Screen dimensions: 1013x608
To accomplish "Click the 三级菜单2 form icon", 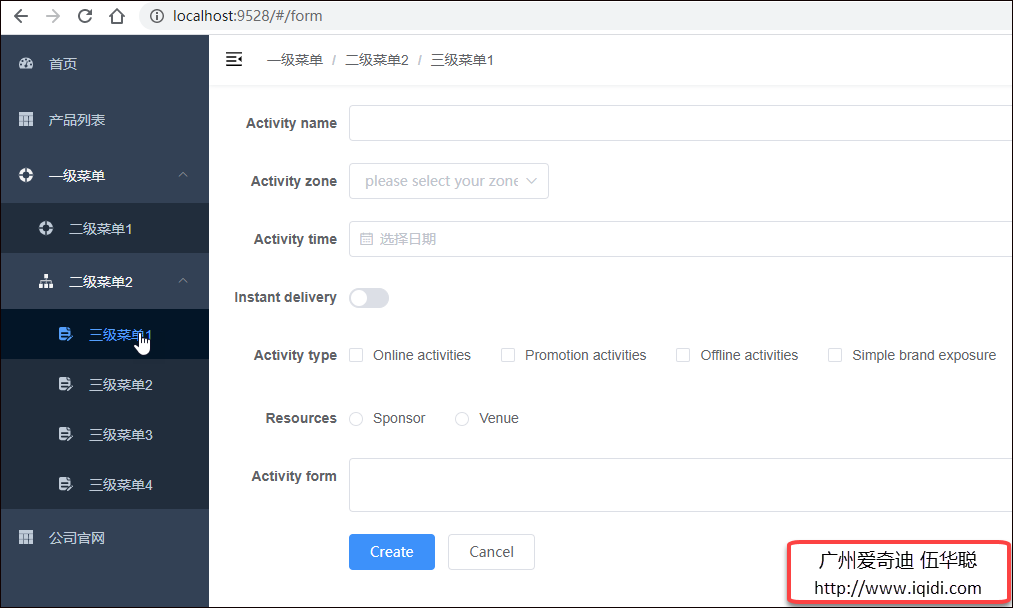I will tap(65, 384).
